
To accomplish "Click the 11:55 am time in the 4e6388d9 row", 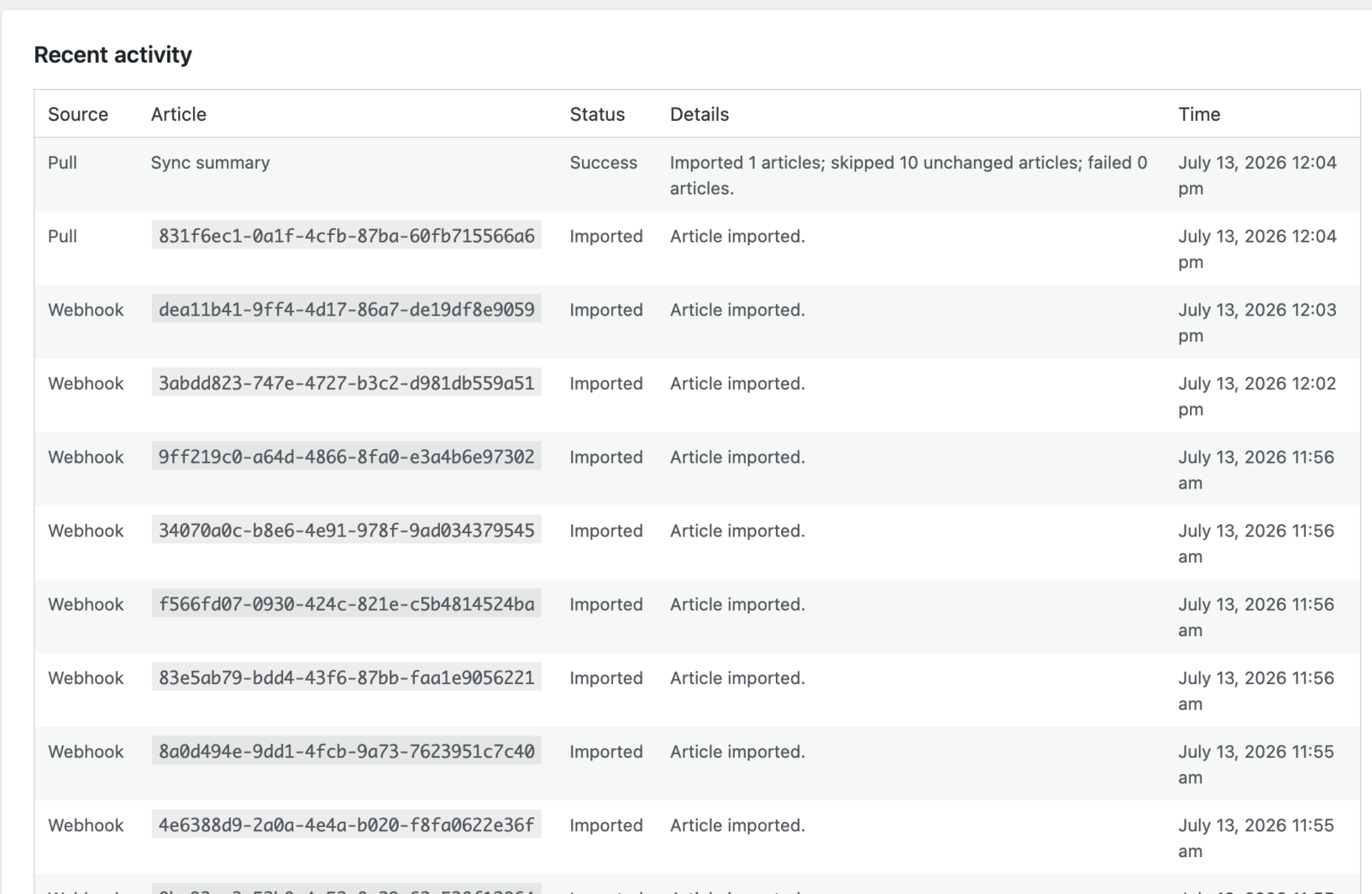I will [1256, 839].
